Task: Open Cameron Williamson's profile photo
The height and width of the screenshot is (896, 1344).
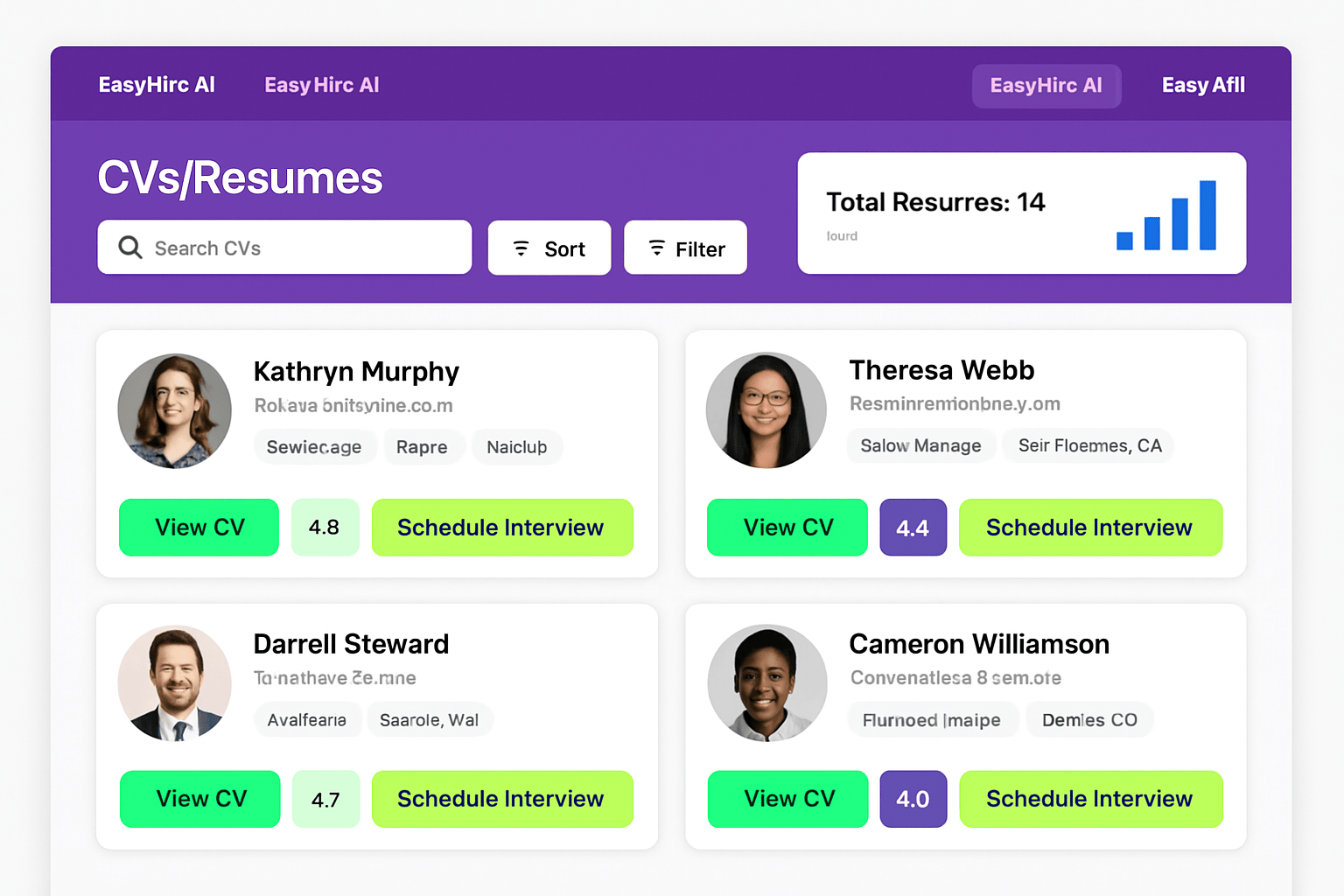Action: pyautogui.click(x=766, y=683)
